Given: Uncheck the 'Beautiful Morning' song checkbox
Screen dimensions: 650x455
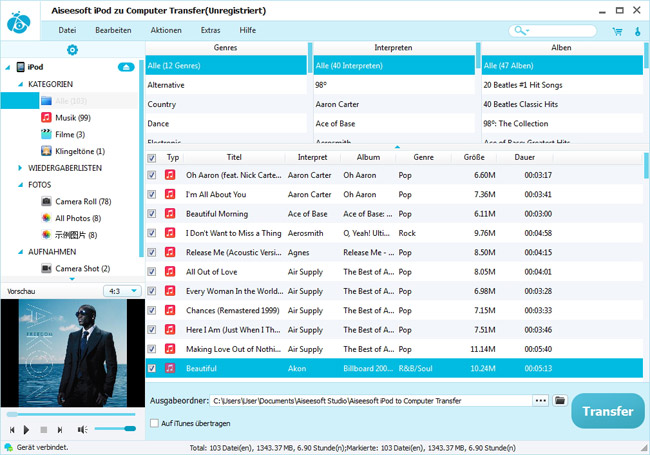Looking at the screenshot, I should (152, 214).
